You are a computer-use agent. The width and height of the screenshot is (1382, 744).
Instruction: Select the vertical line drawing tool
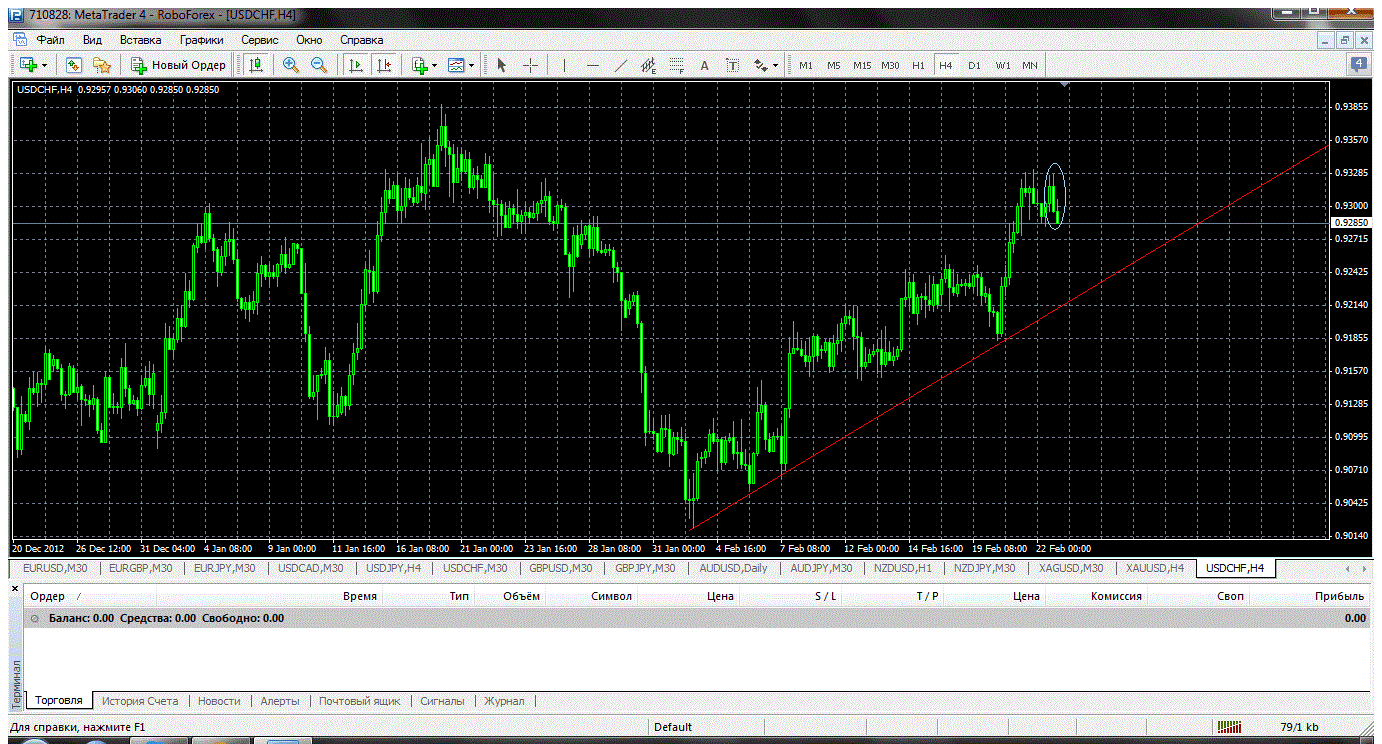(x=565, y=65)
